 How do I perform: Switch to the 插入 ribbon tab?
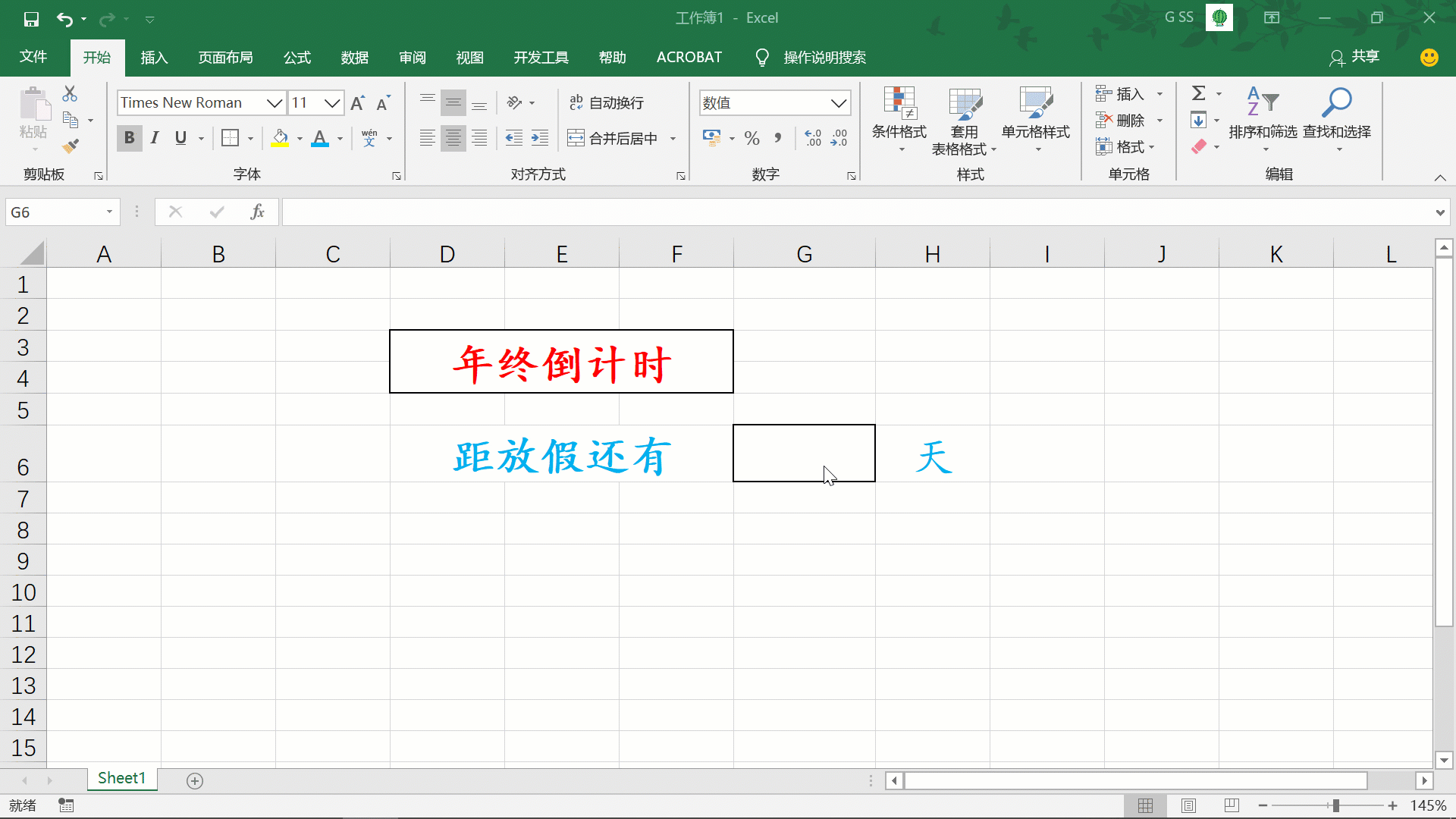click(x=154, y=57)
